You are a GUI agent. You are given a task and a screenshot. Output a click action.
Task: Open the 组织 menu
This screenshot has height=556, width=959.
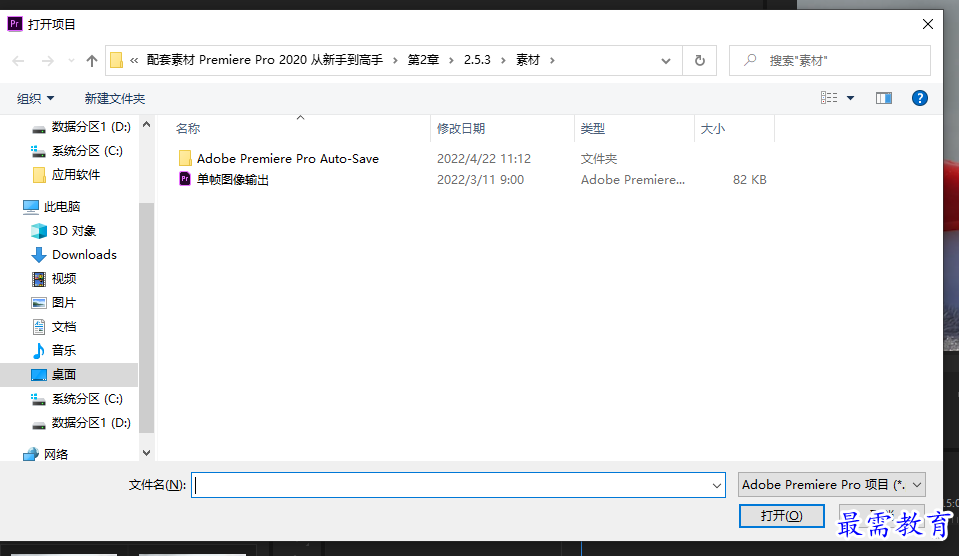click(35, 98)
